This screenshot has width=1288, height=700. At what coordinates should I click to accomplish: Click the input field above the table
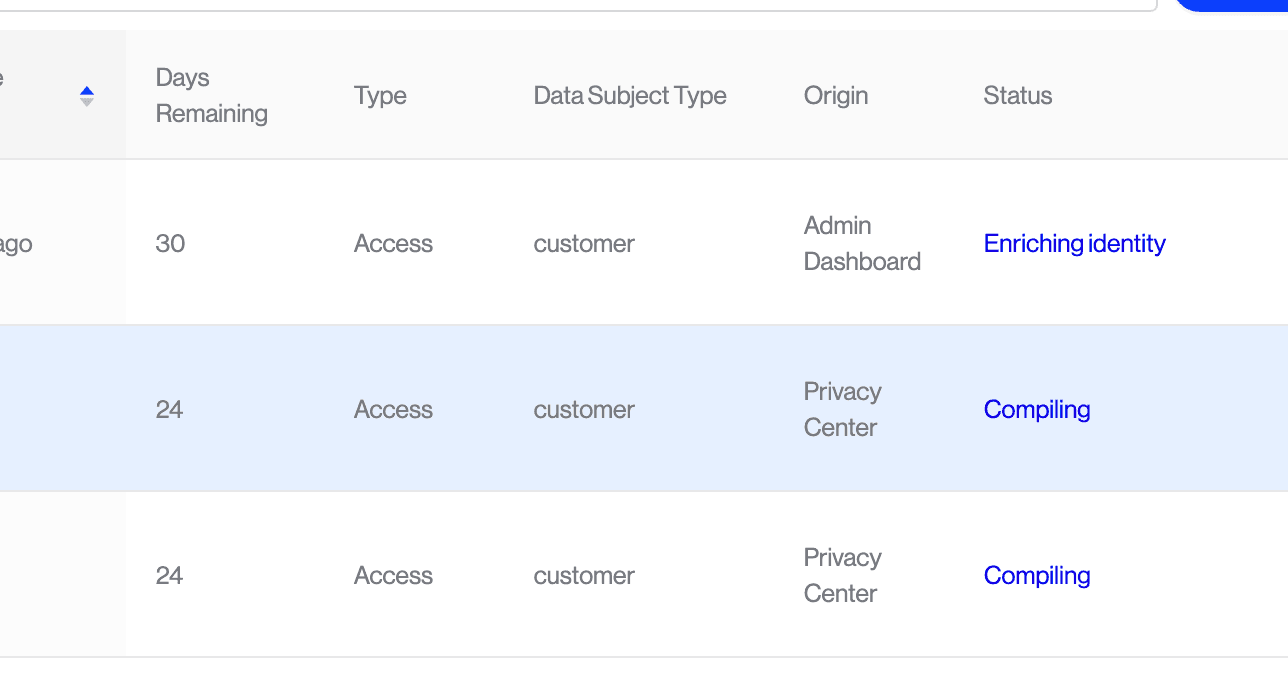click(x=600, y=4)
